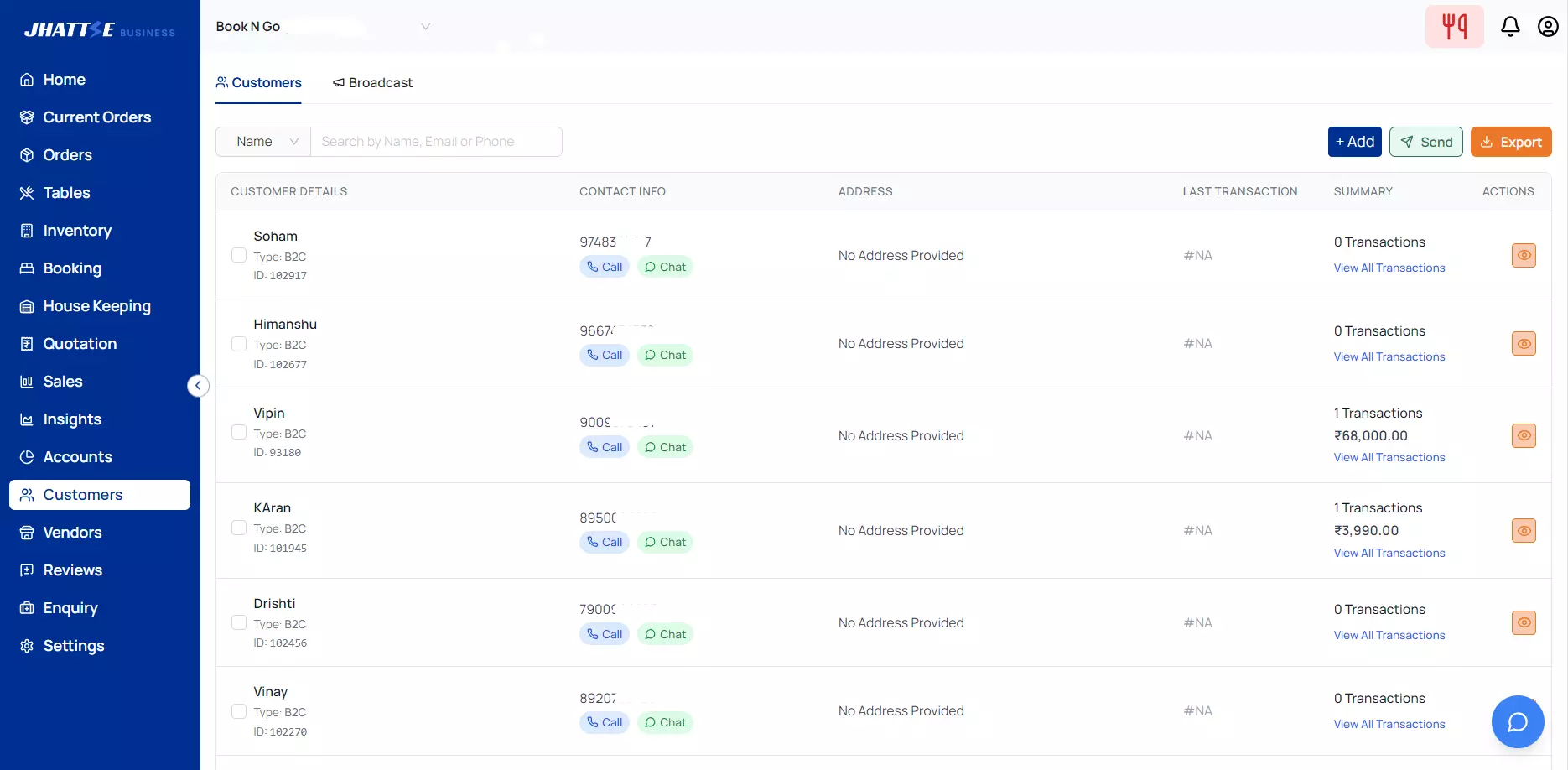The width and height of the screenshot is (1568, 770).
Task: Open the notifications bell
Action: (1510, 26)
